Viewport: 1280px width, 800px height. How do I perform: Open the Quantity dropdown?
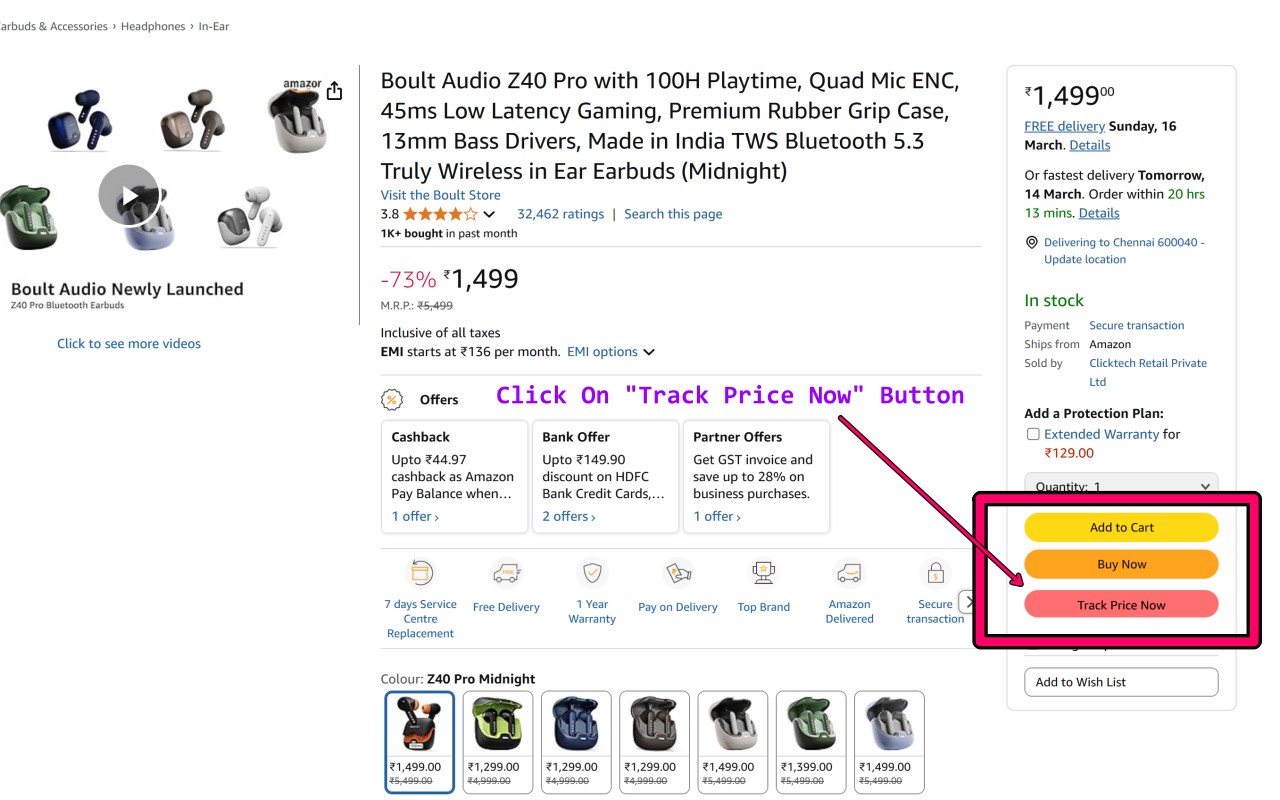coord(1121,485)
